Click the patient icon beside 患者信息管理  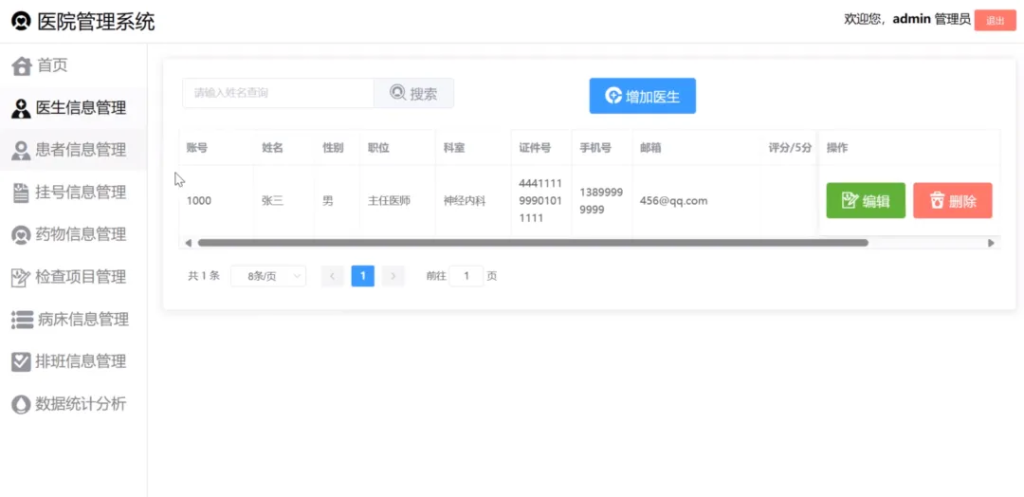(x=21, y=151)
